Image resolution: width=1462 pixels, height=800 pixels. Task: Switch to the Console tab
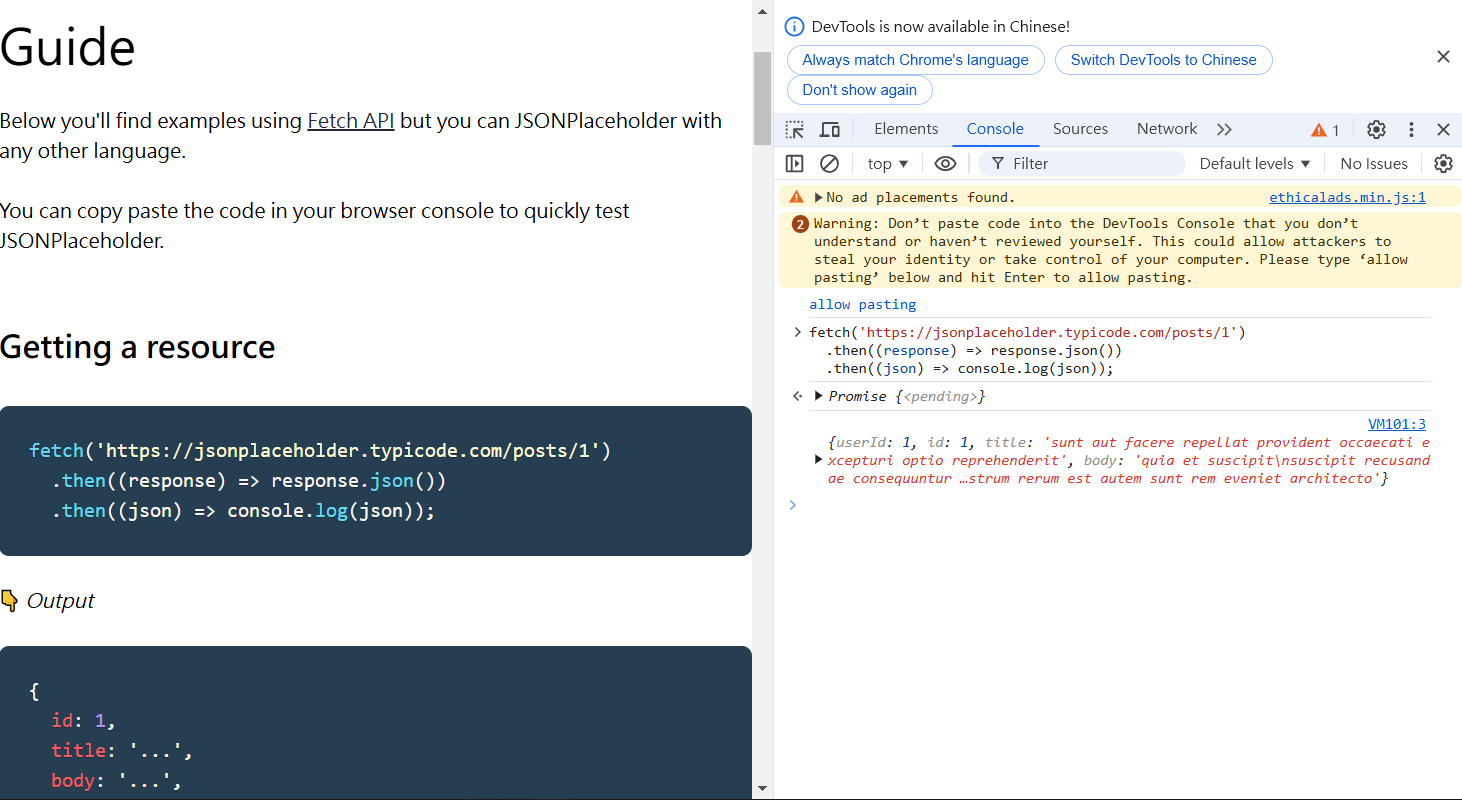point(995,129)
